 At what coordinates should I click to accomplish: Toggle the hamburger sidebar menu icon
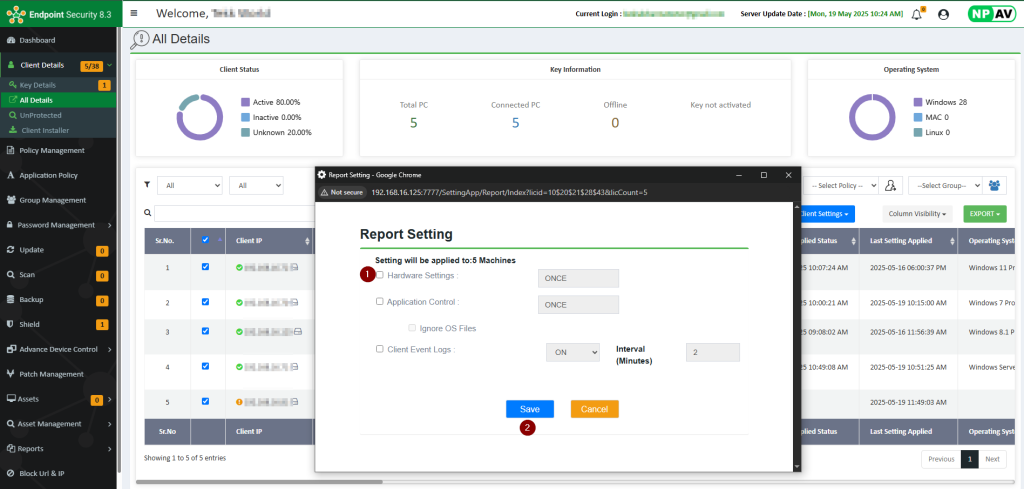134,14
